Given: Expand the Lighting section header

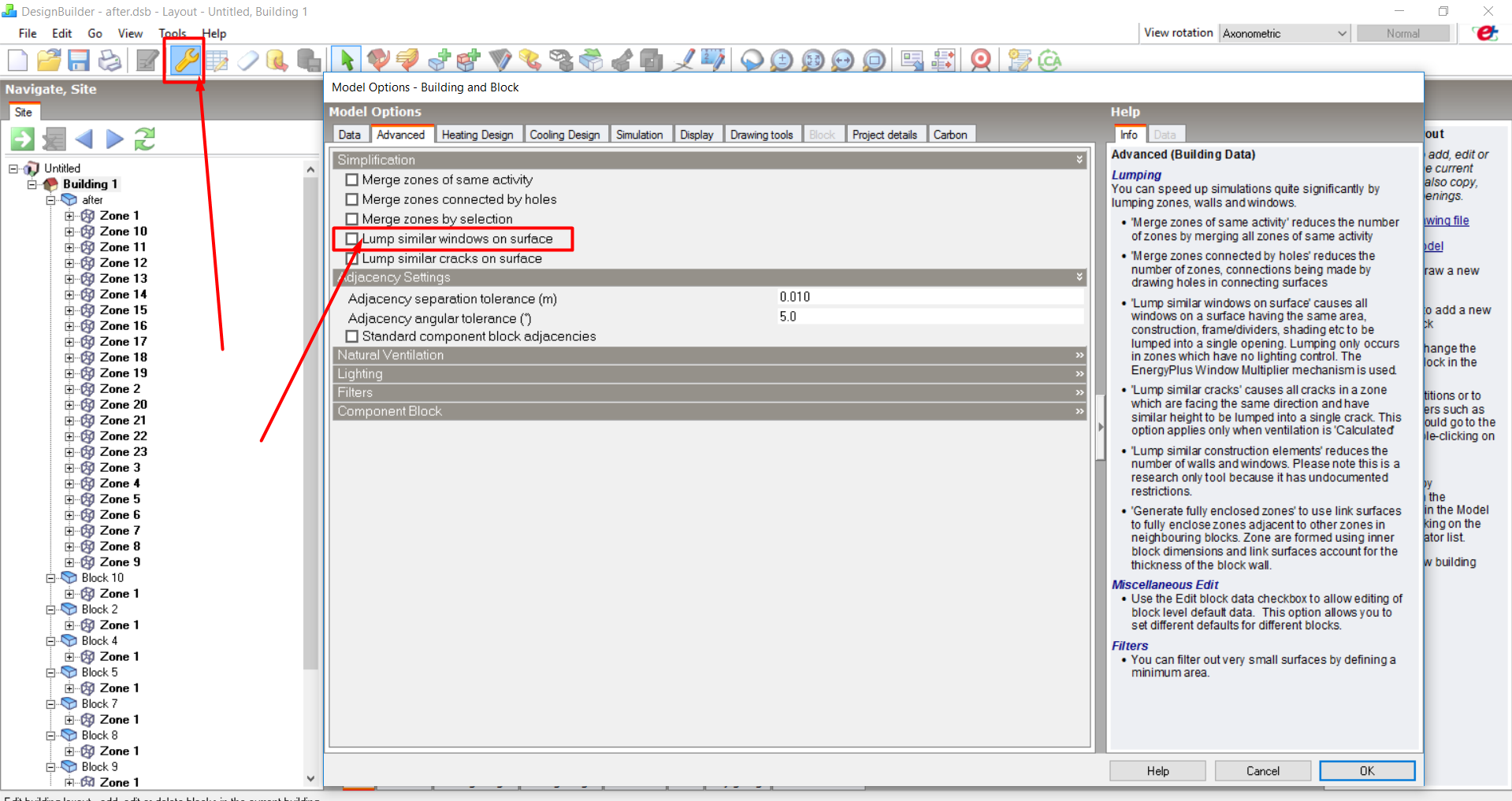Looking at the screenshot, I should coord(709,374).
